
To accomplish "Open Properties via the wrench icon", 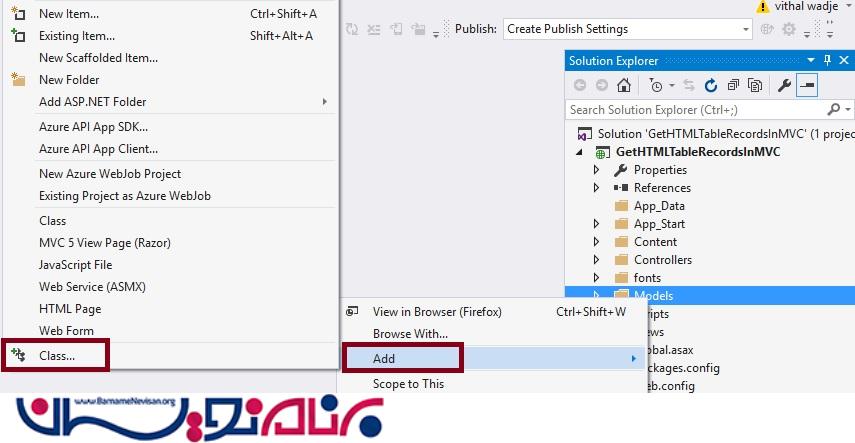I will tap(784, 85).
